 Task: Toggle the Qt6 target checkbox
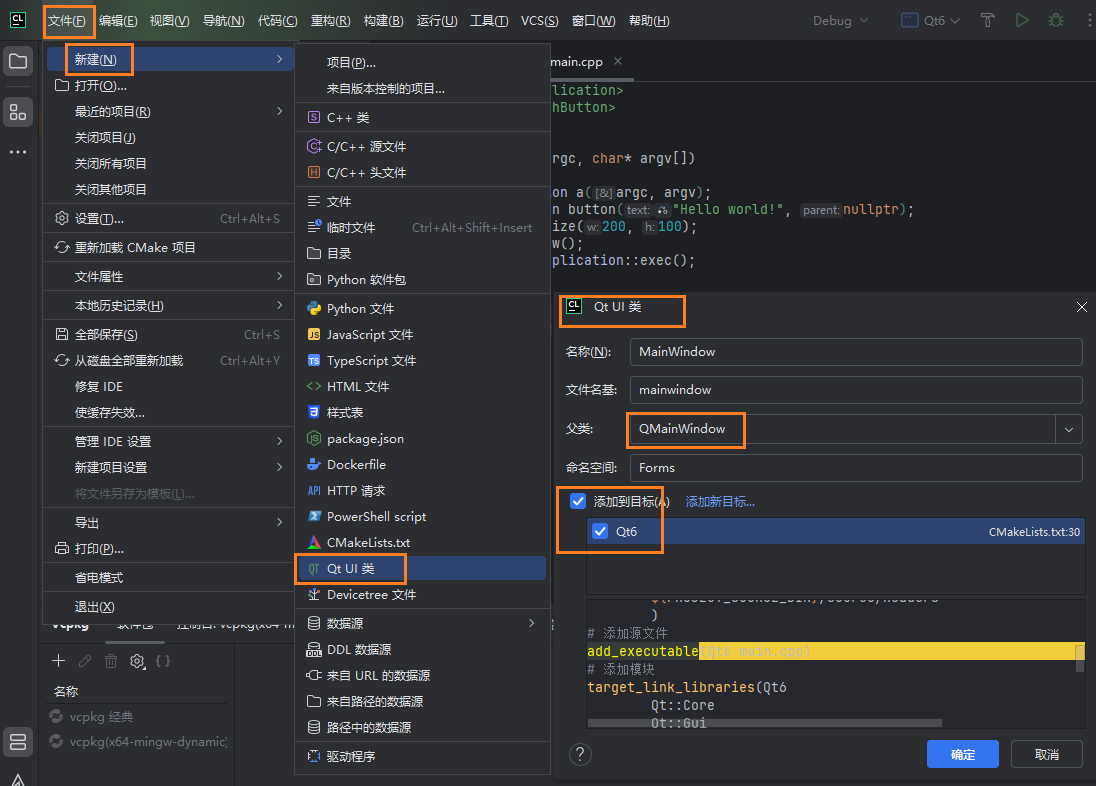pos(600,532)
